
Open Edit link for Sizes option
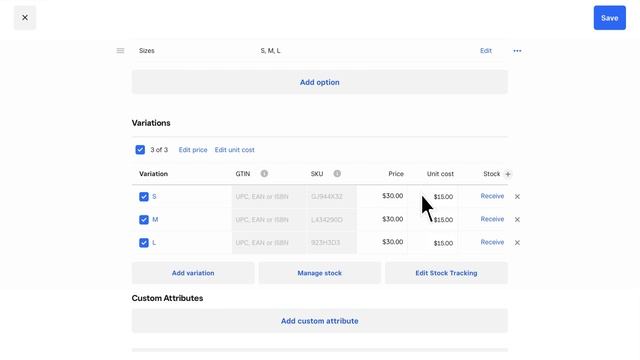point(486,51)
